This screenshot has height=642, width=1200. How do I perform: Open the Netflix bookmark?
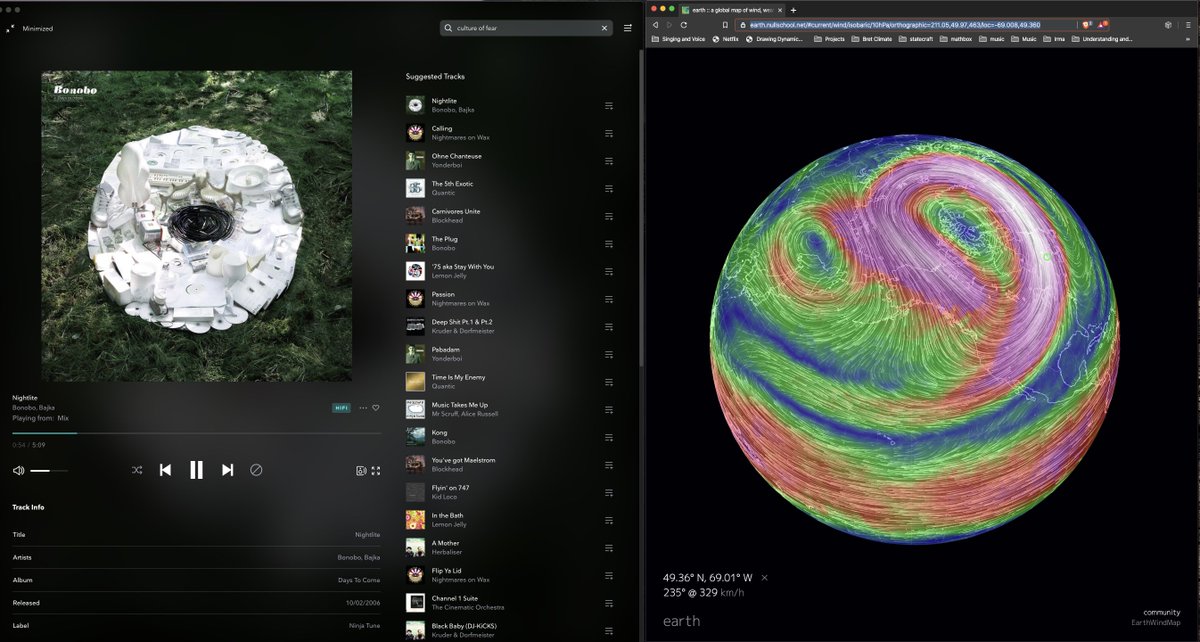click(x=725, y=39)
